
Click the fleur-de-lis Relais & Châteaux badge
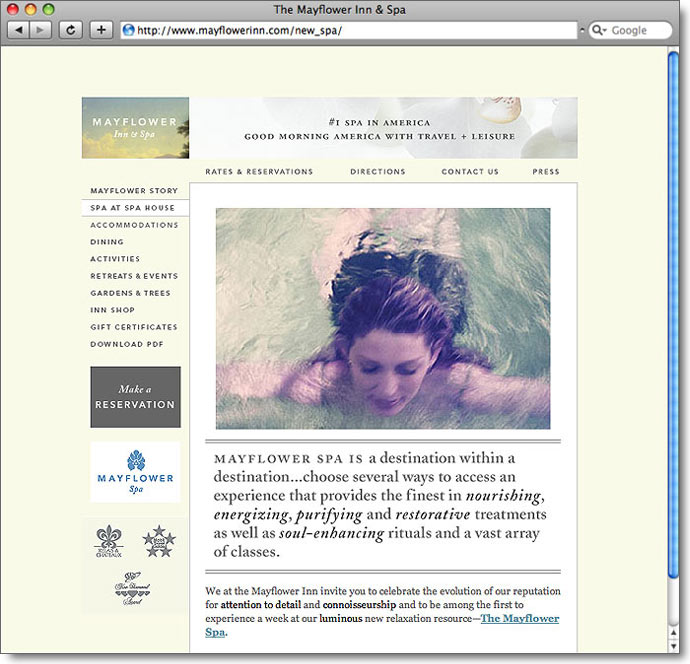[x=109, y=541]
